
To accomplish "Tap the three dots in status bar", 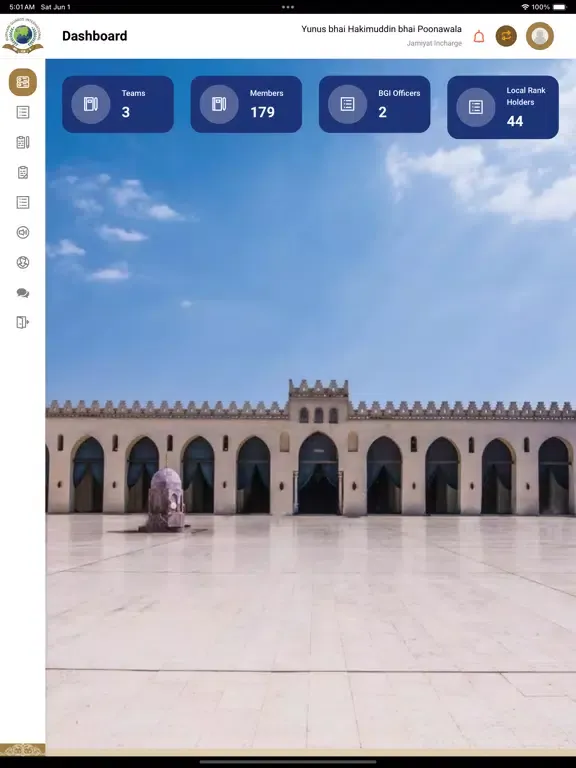I will pyautogui.click(x=288, y=7).
